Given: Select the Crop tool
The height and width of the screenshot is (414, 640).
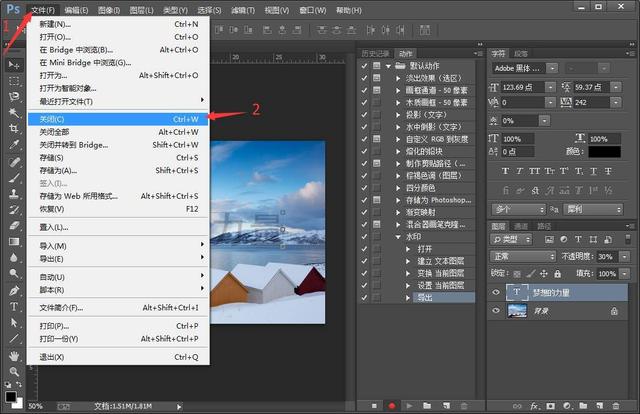Looking at the screenshot, I should tap(14, 129).
